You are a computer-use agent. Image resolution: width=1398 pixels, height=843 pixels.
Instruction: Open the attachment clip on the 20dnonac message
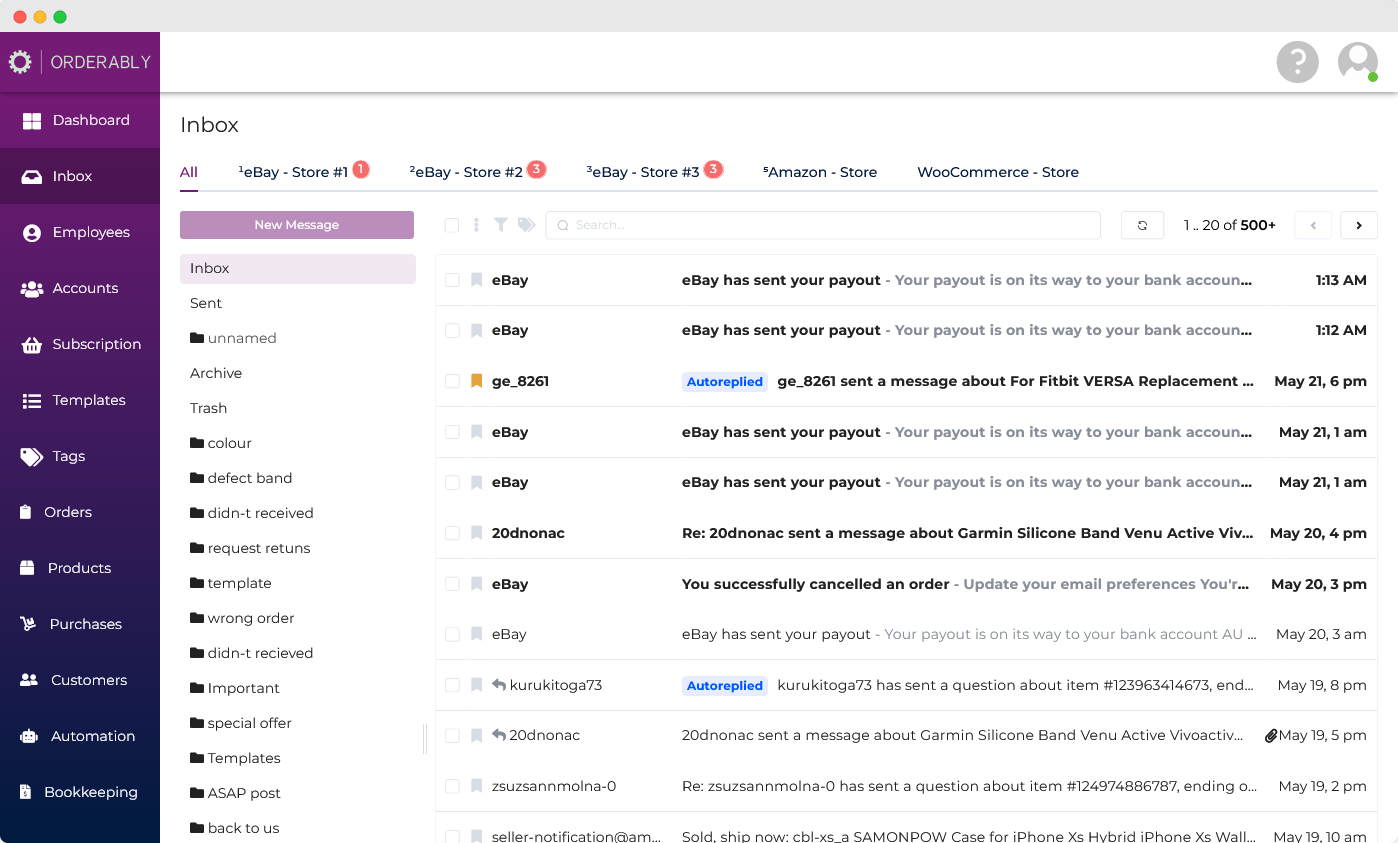point(1271,735)
